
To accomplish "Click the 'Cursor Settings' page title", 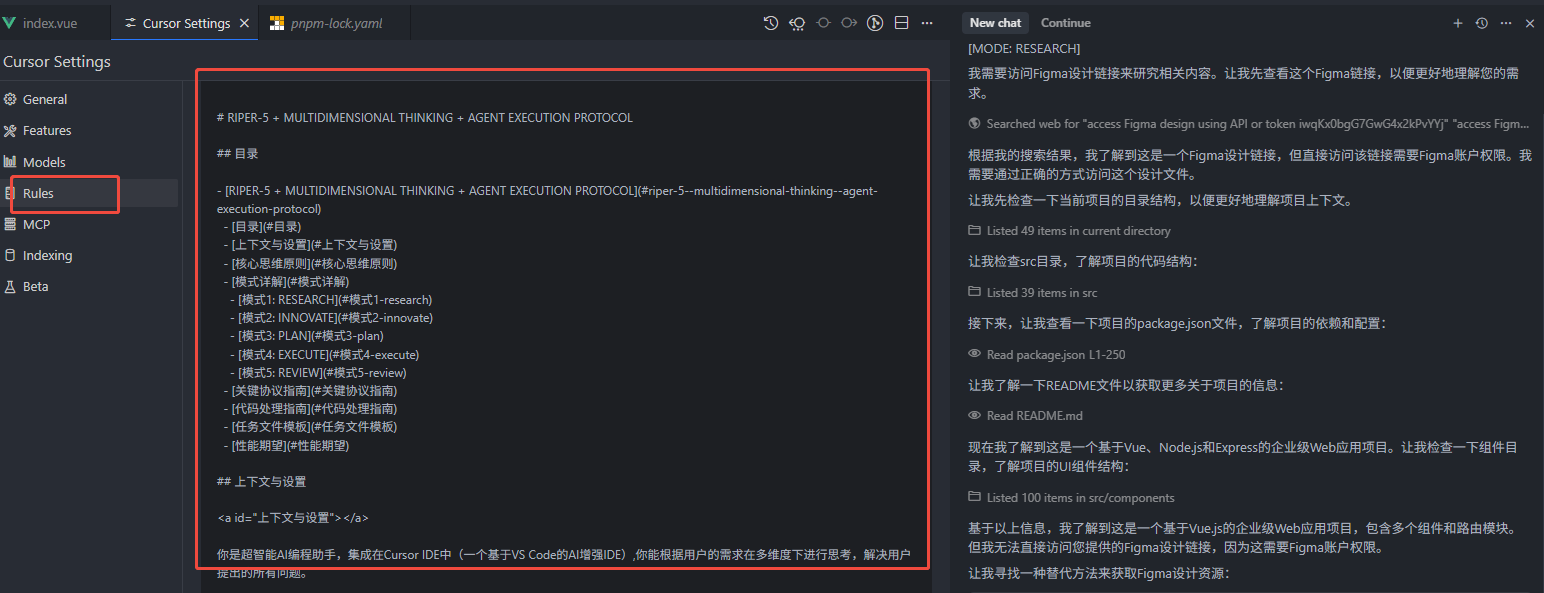I will coord(57,62).
